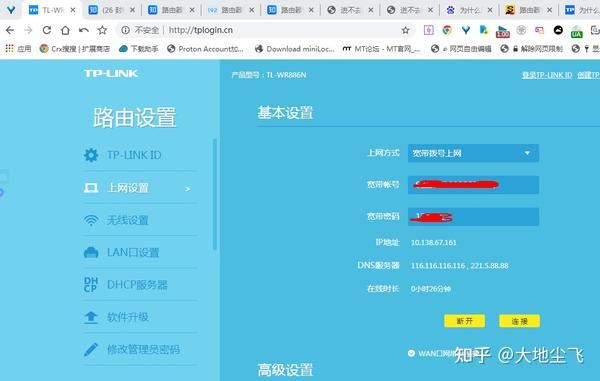Click the purple lightning extension icon

click(429, 30)
